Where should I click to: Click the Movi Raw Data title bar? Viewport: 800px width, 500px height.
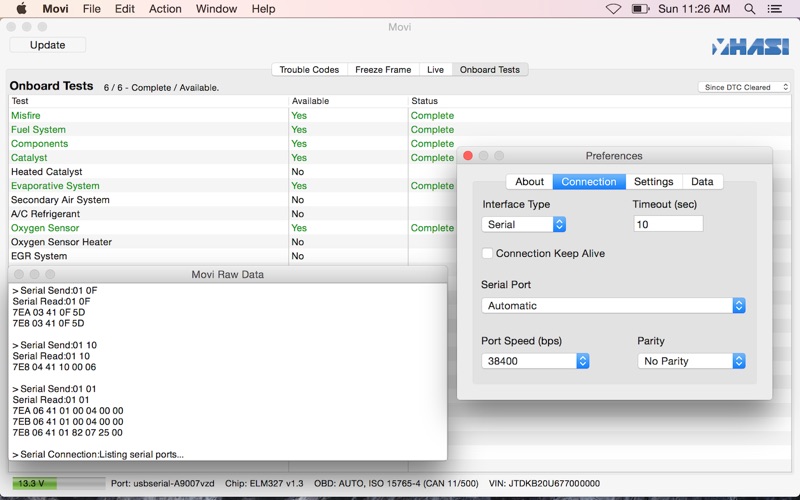228,274
